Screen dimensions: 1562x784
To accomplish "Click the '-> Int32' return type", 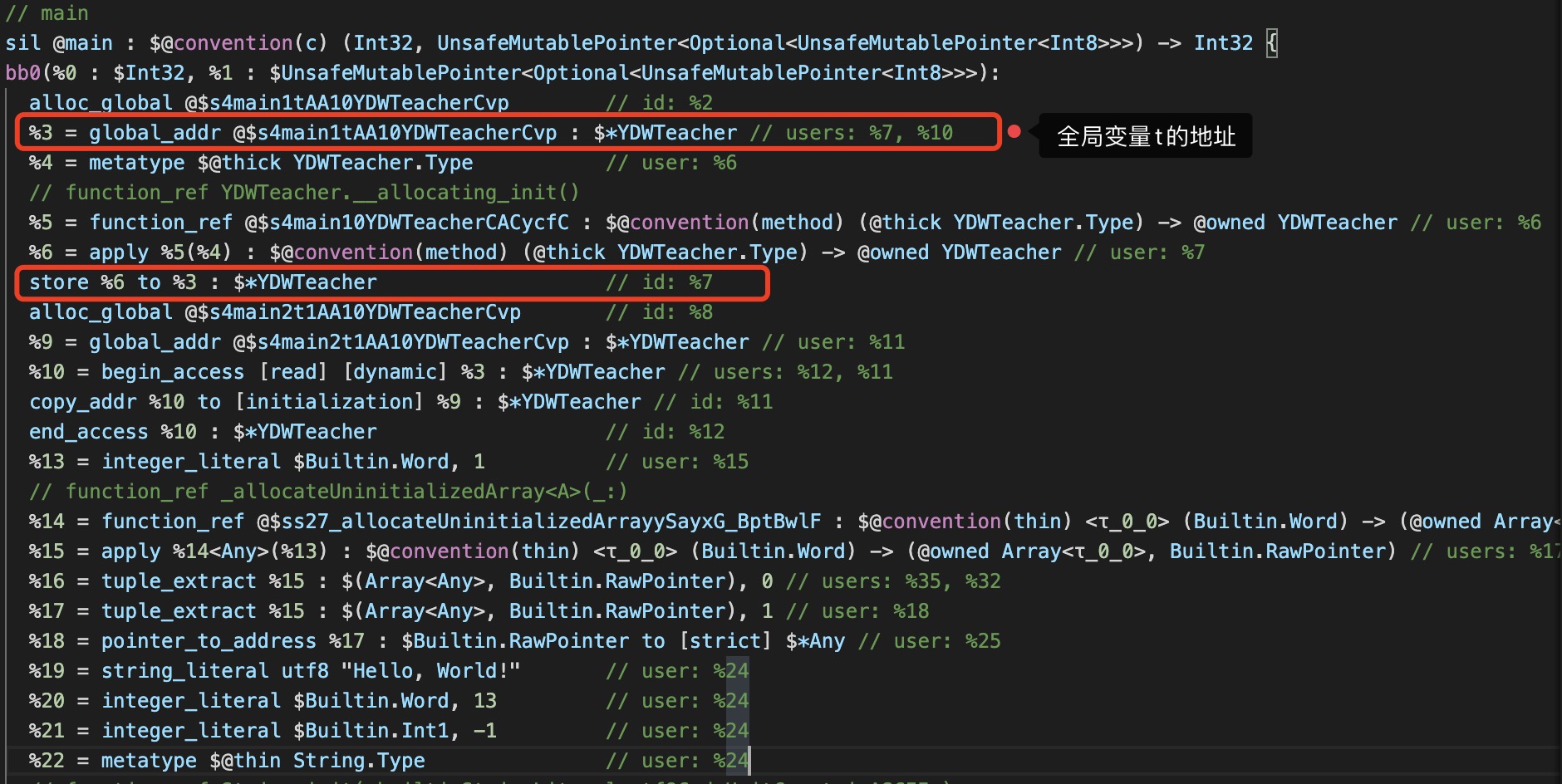I will (x=1206, y=43).
